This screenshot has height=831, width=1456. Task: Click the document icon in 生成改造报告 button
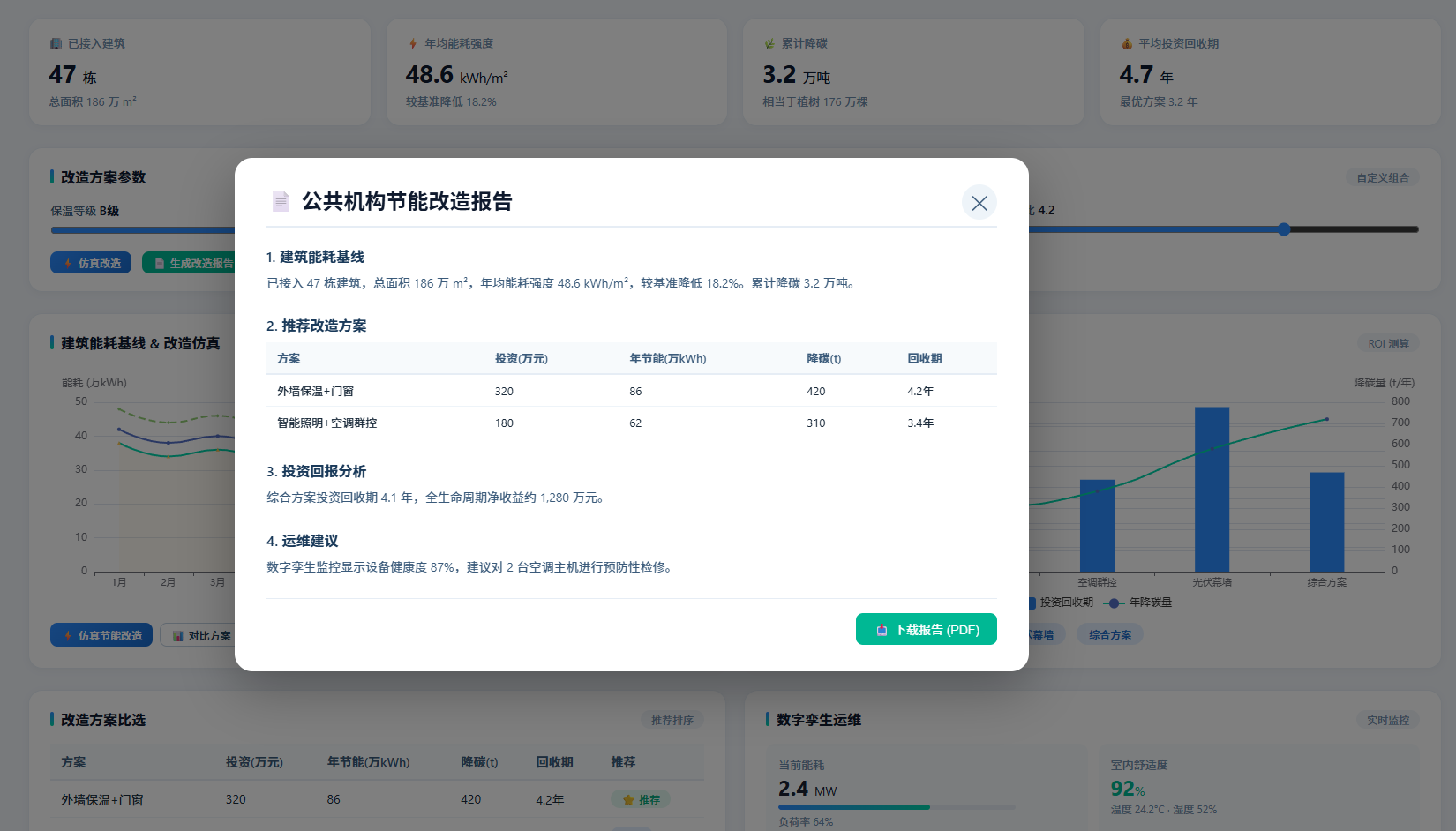[160, 263]
